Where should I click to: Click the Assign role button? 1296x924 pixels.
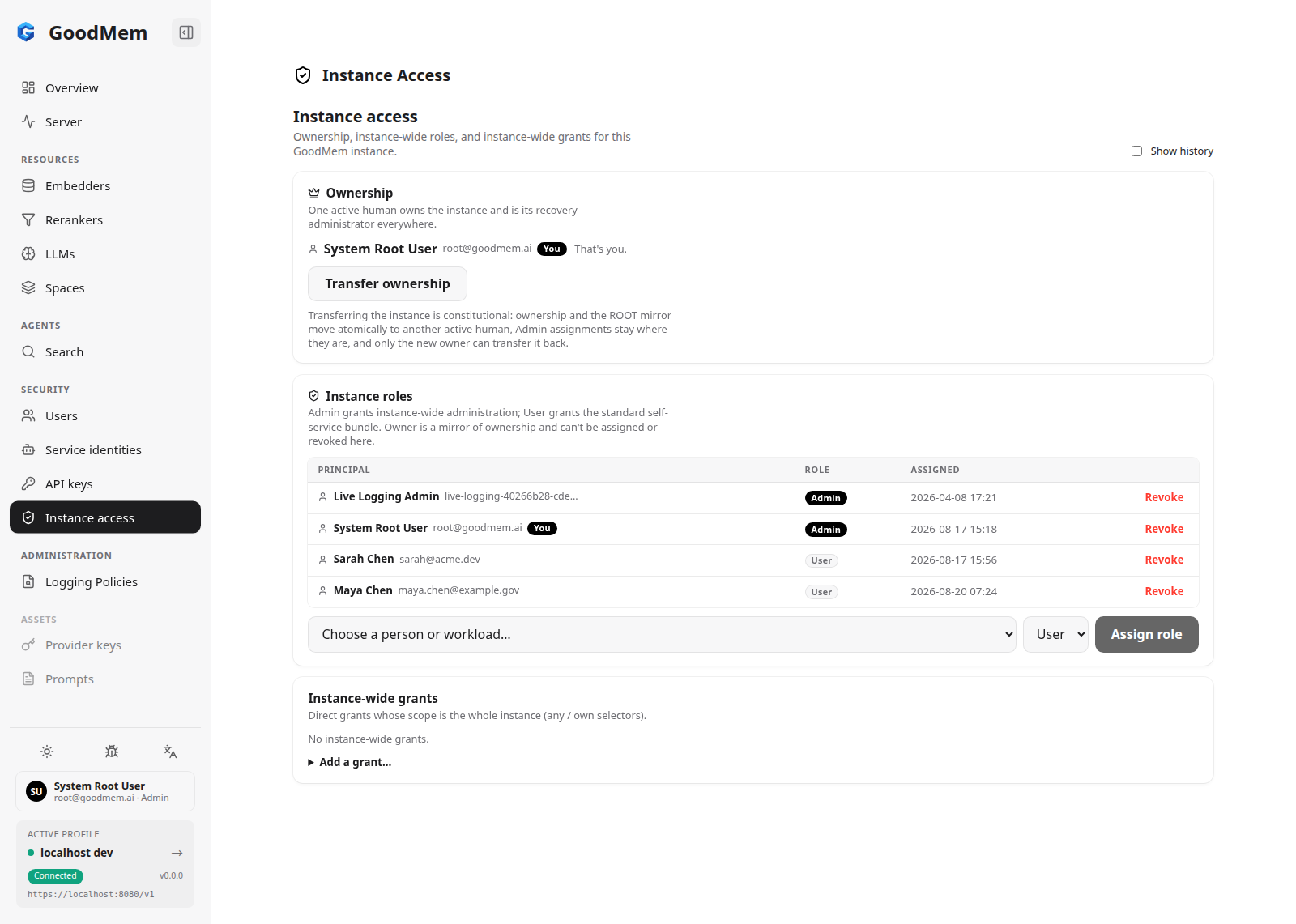[1146, 634]
